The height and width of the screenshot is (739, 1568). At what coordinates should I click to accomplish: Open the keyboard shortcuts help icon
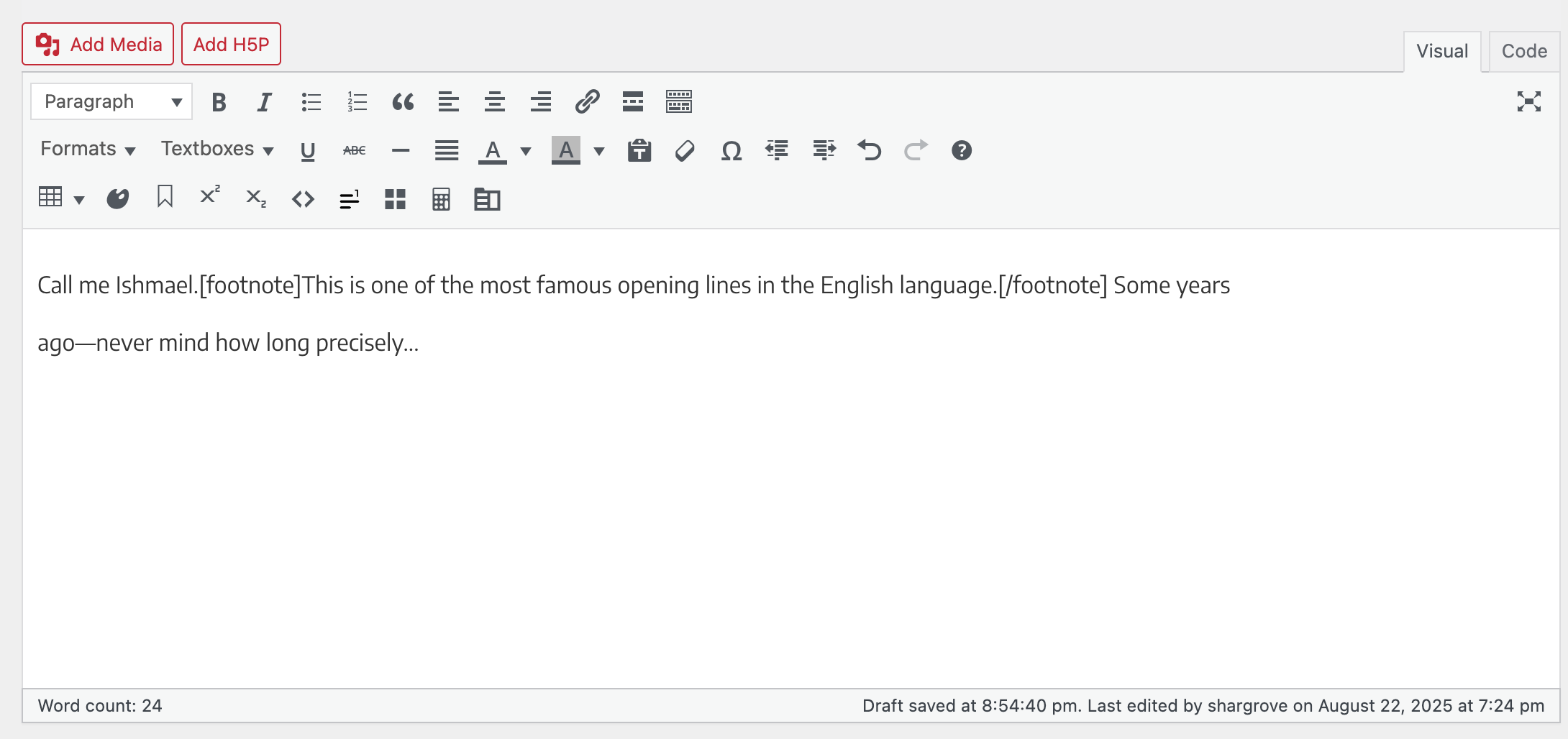pos(961,151)
